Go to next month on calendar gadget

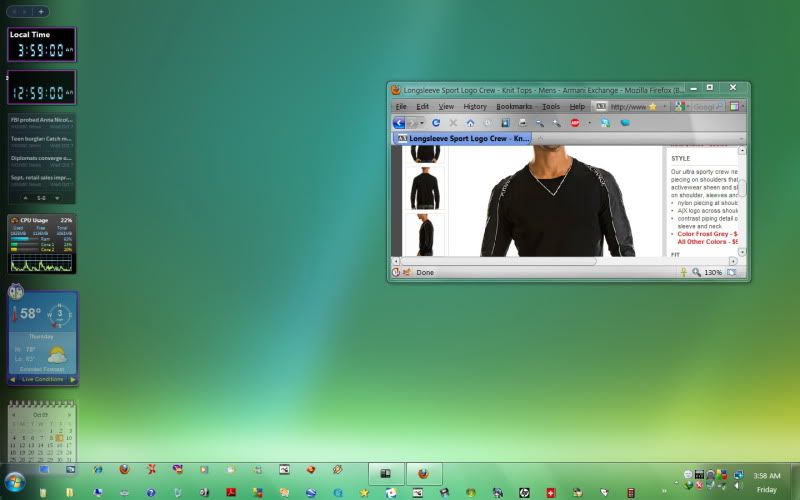tap(69, 415)
